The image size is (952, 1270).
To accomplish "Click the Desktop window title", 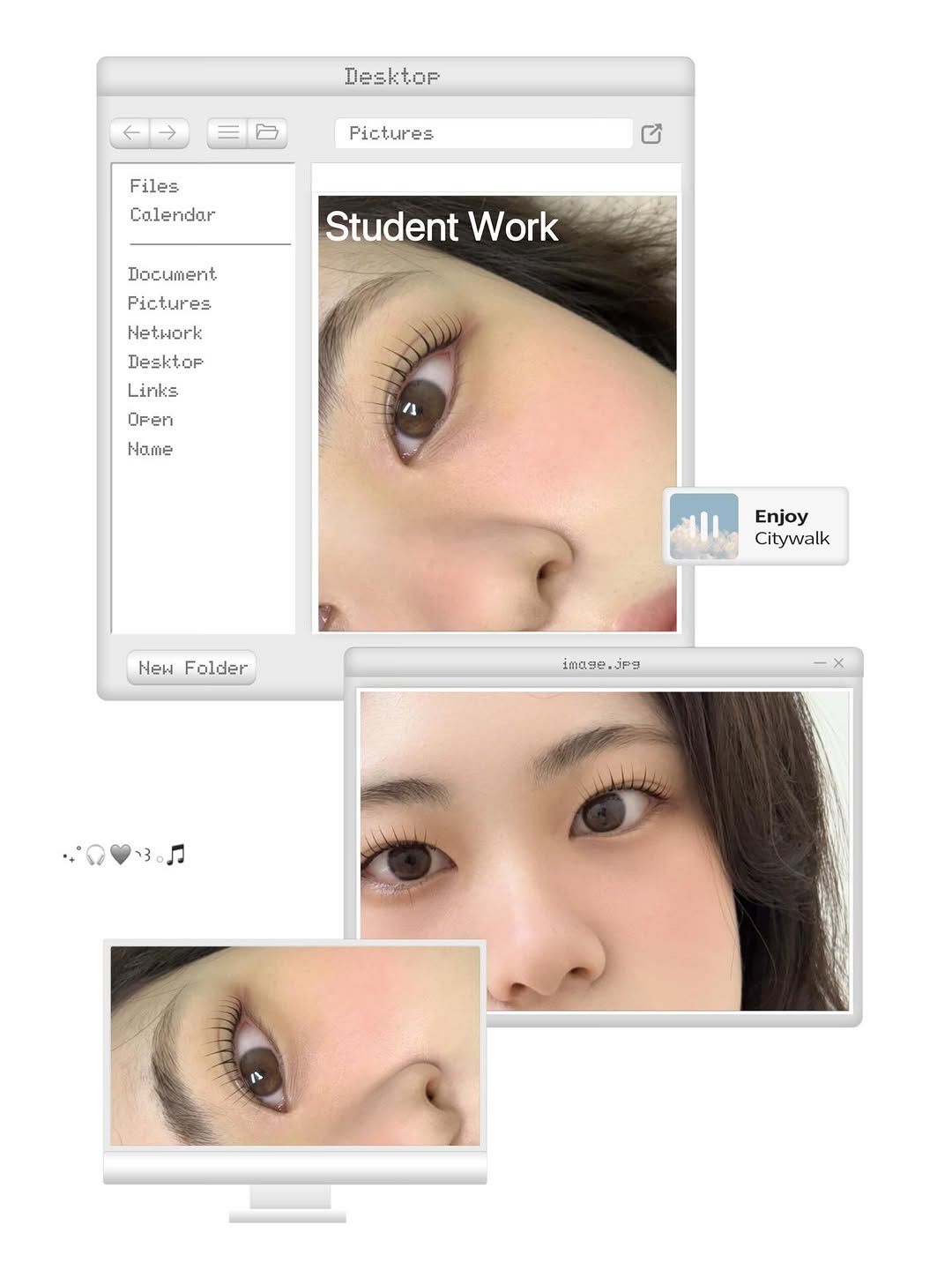I will coord(392,77).
